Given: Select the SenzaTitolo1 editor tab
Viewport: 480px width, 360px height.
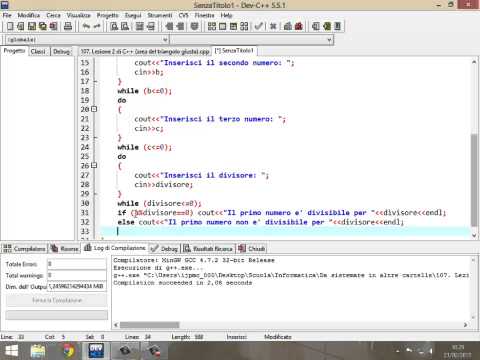Looking at the screenshot, I should point(234,51).
